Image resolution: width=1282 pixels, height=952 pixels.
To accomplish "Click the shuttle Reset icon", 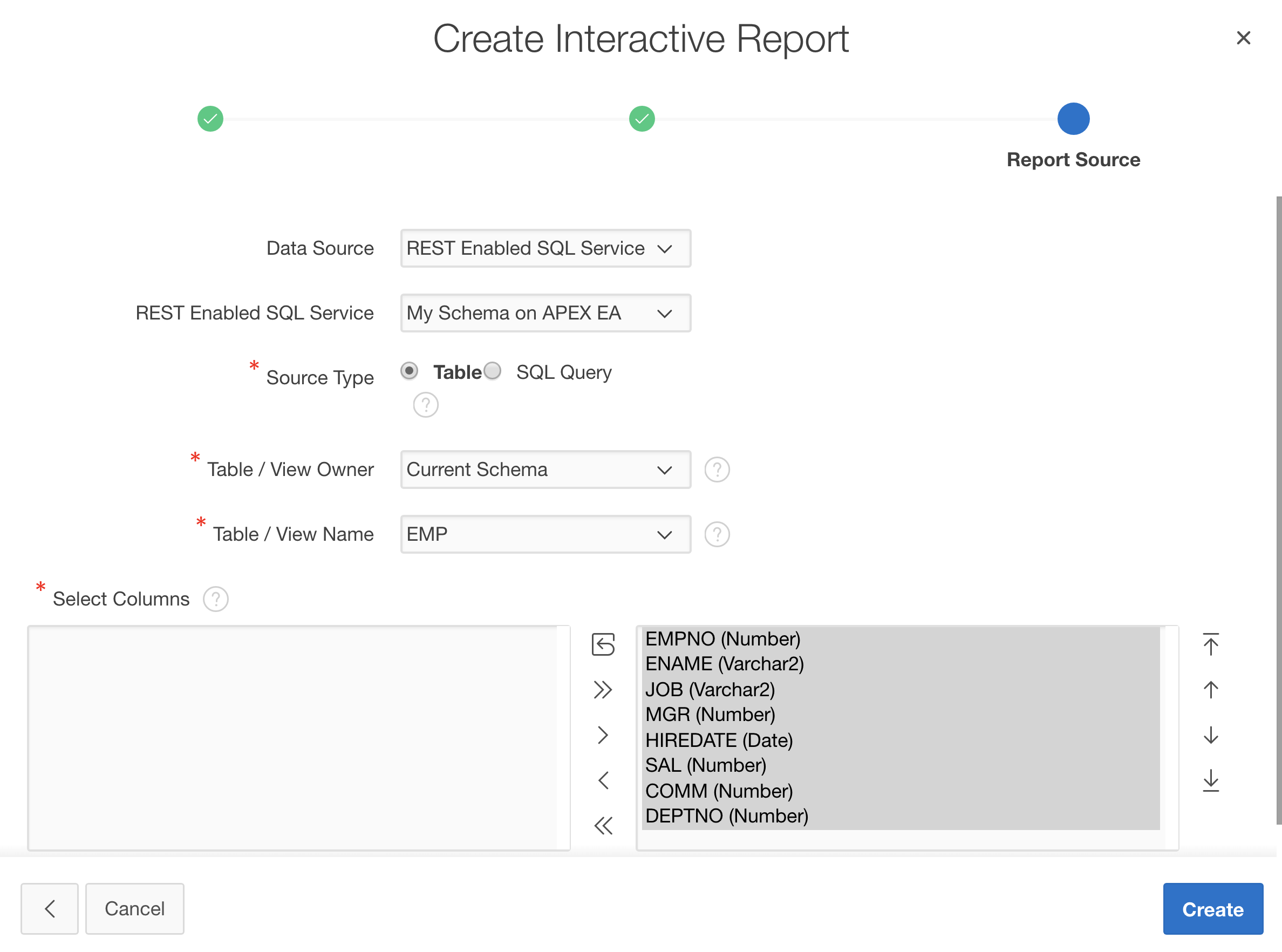I will click(603, 644).
